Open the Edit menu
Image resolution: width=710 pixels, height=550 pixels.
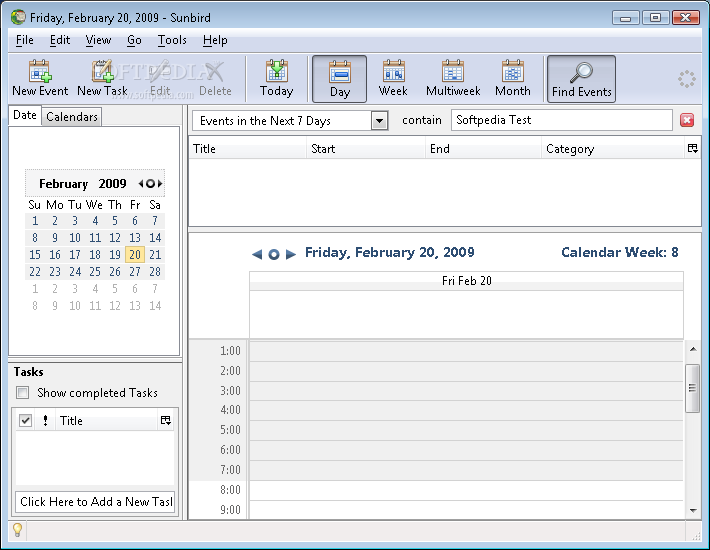[60, 40]
